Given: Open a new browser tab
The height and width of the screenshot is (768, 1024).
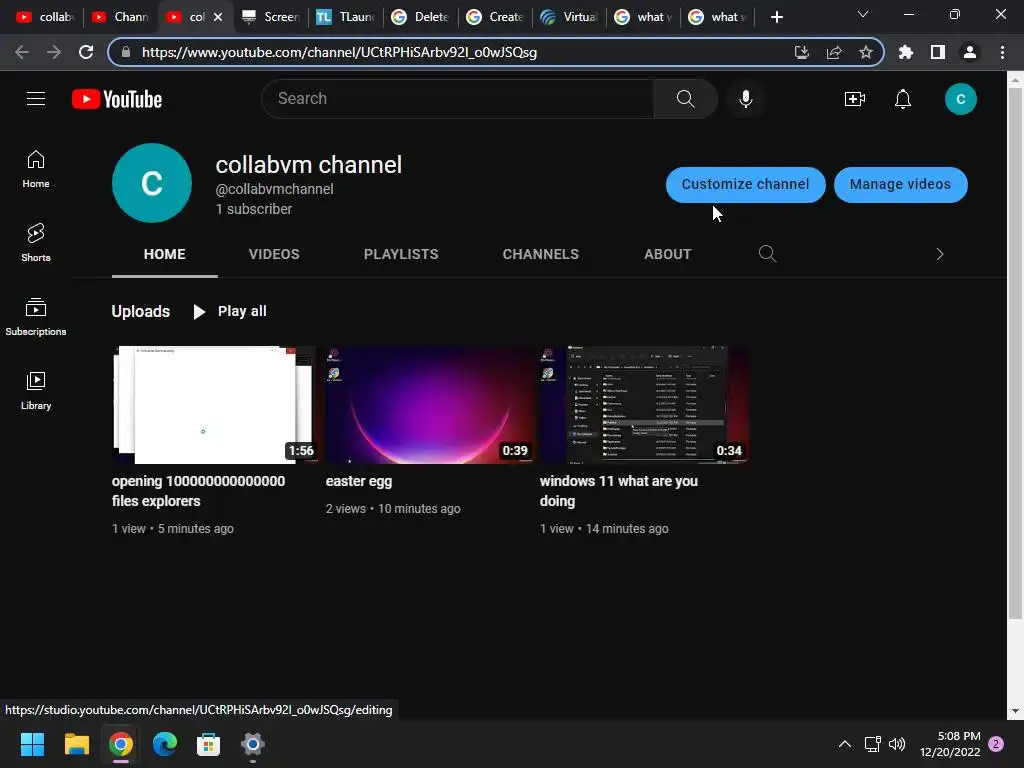Looking at the screenshot, I should (x=776, y=17).
